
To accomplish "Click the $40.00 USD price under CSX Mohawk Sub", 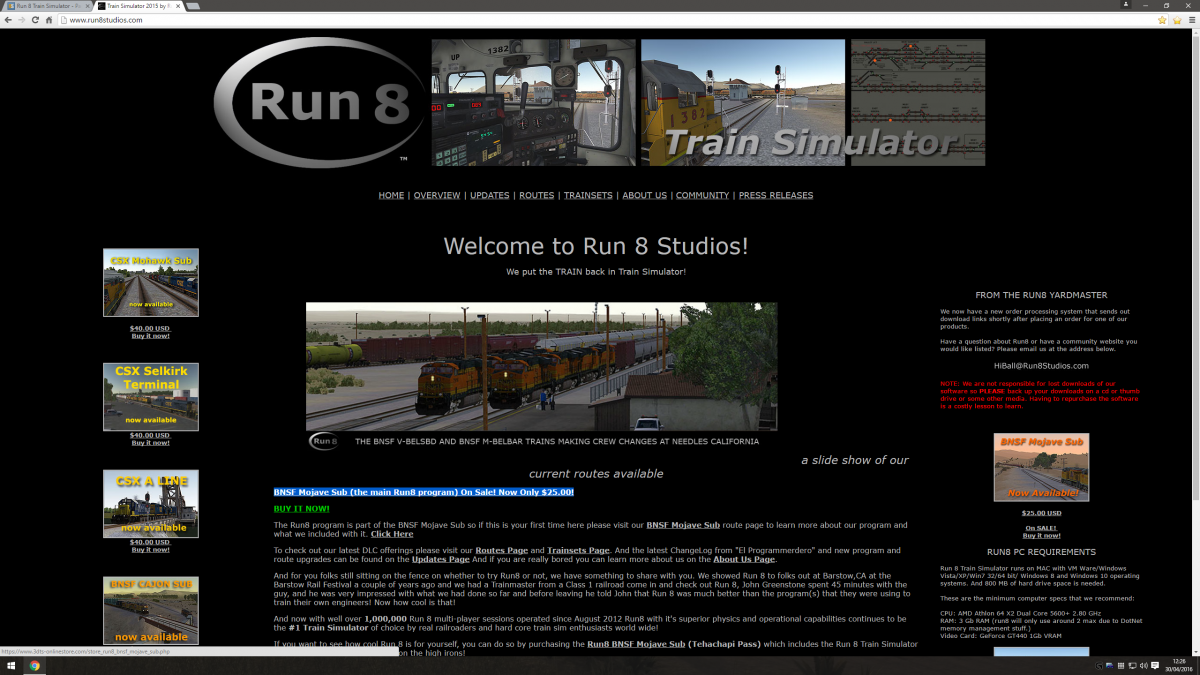I will point(150,328).
